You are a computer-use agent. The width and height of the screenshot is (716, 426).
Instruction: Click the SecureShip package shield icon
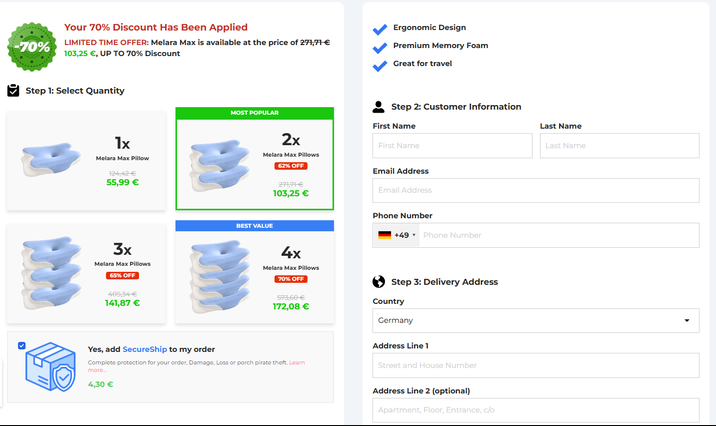pos(51,367)
